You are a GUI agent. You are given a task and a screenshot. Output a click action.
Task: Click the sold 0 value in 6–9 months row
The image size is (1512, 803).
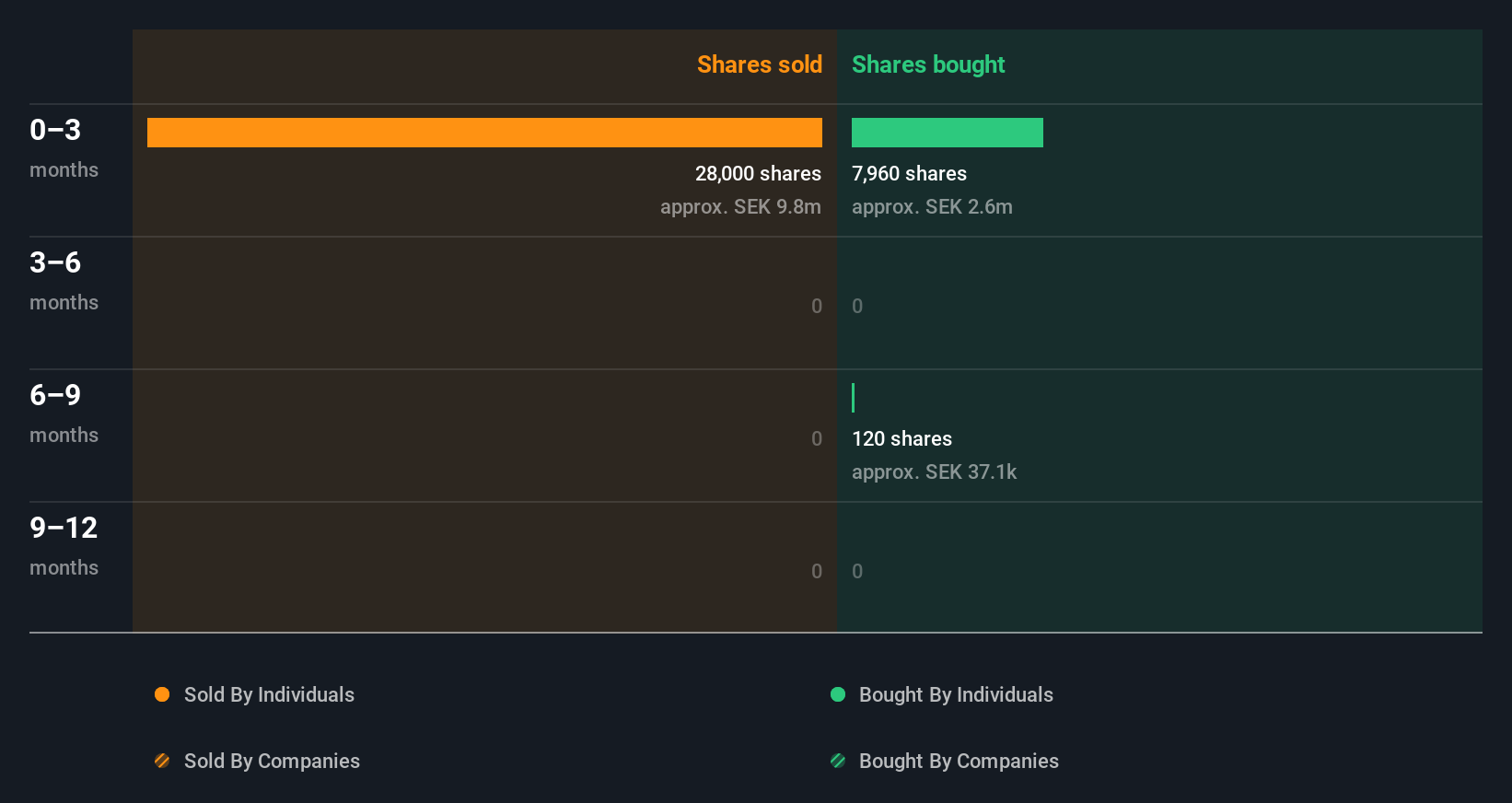coord(817,438)
